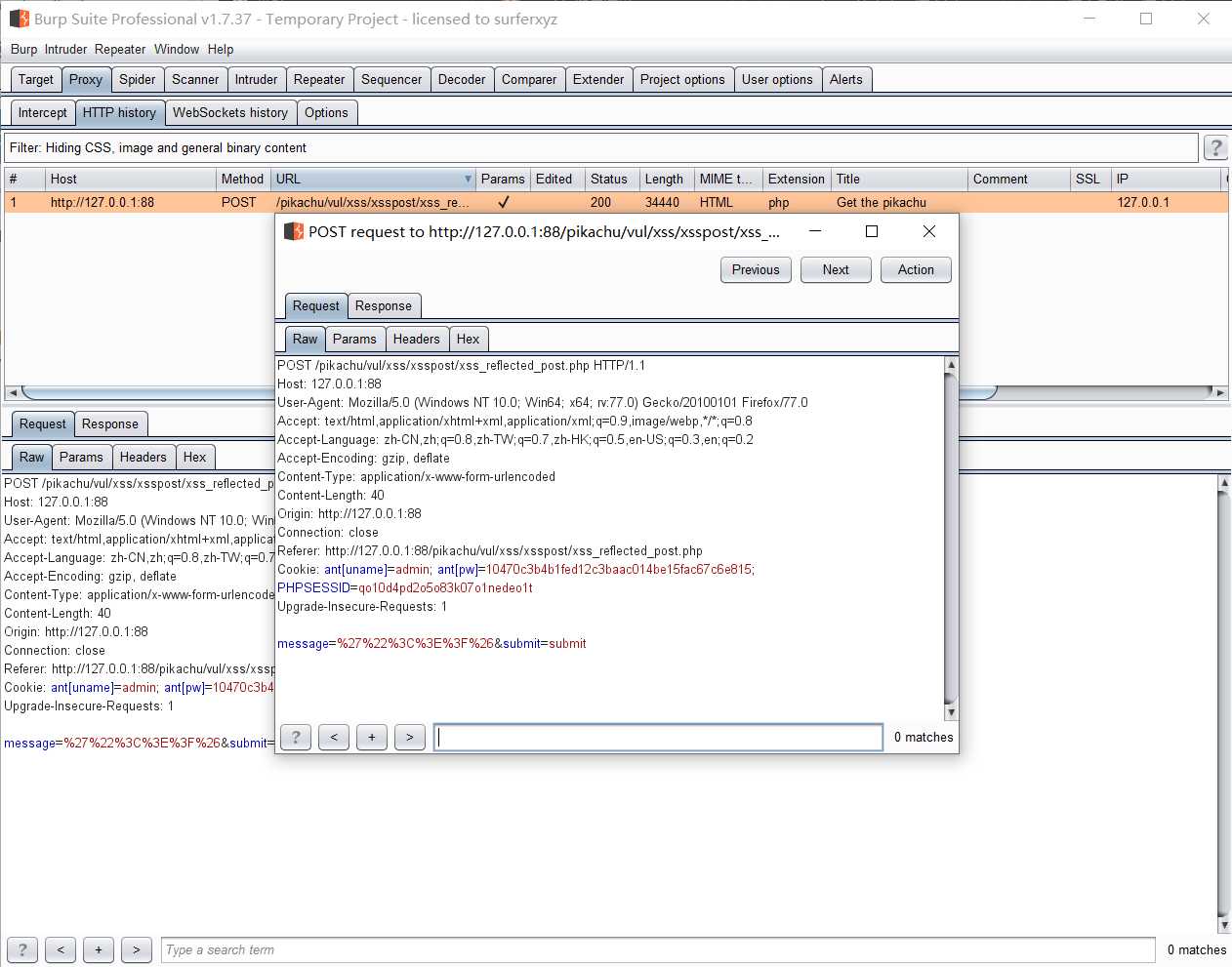1232x967 pixels.
Task: Click the Previous button in popup
Action: pos(756,269)
